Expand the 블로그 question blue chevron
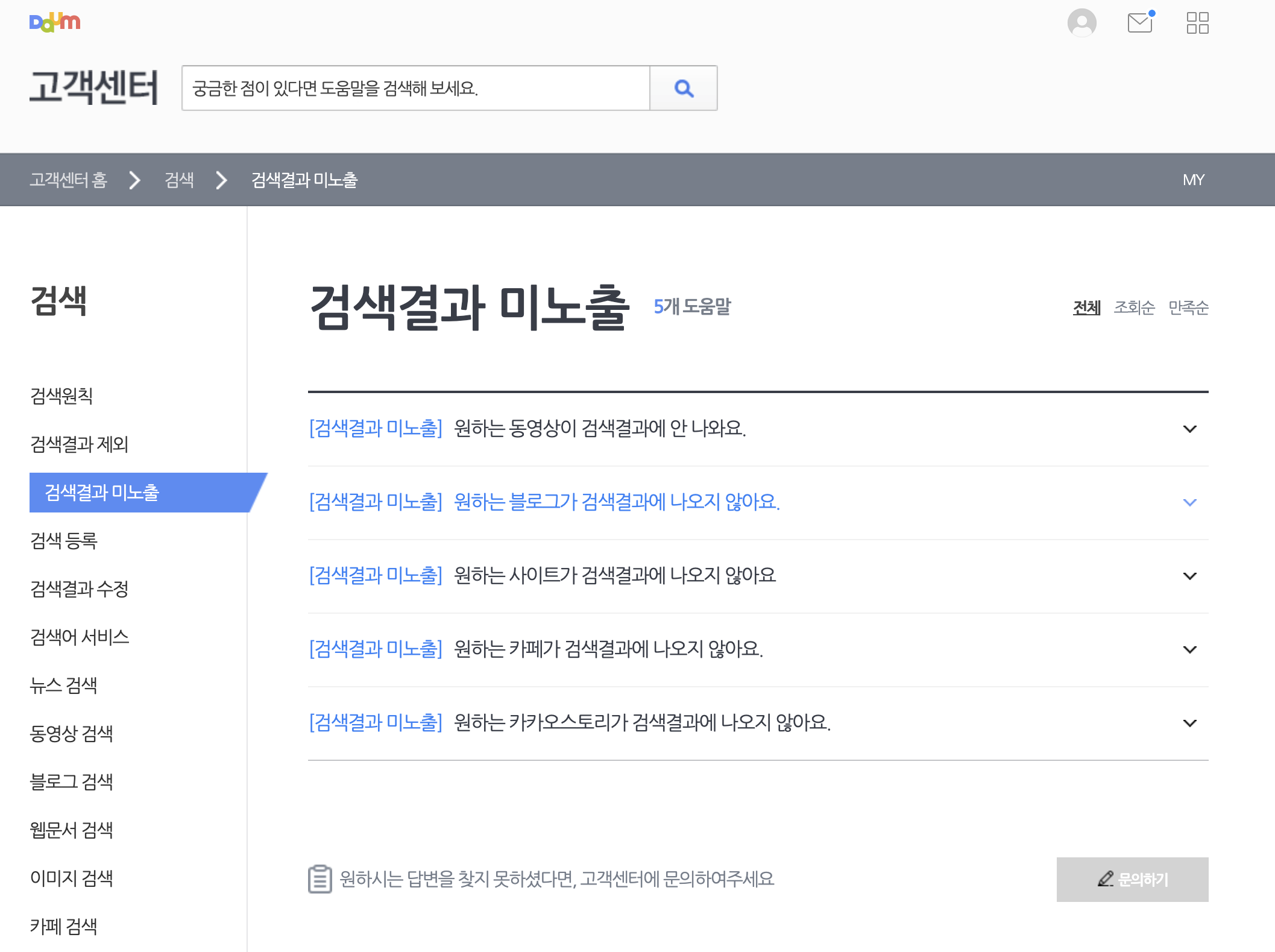This screenshot has width=1275, height=952. (1189, 502)
